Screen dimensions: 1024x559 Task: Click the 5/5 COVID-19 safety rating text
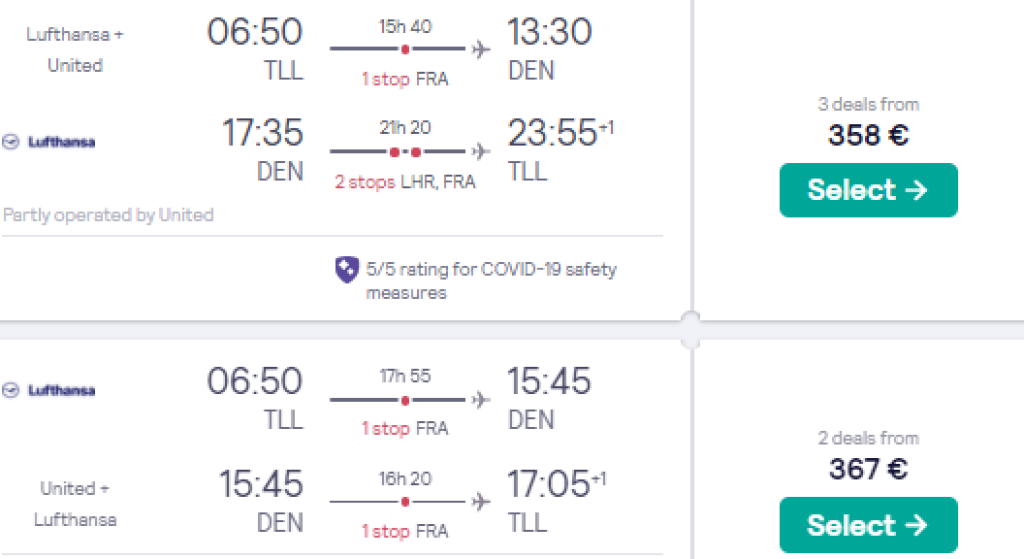click(491, 280)
